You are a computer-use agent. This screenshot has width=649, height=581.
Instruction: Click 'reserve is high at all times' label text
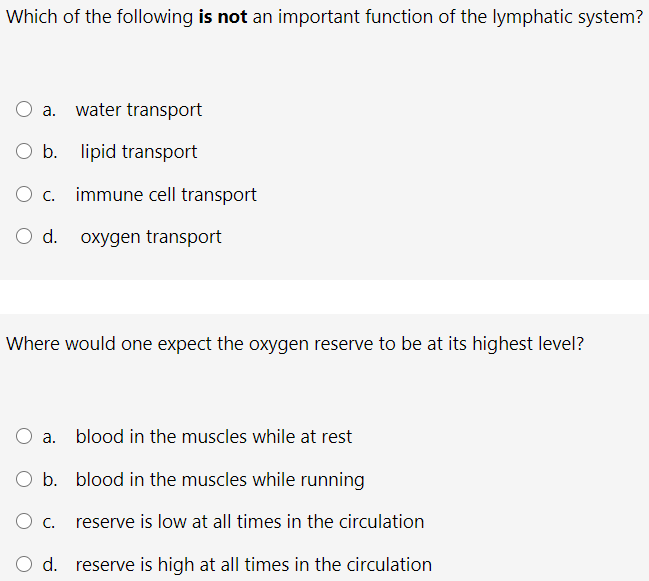[x=253, y=564]
